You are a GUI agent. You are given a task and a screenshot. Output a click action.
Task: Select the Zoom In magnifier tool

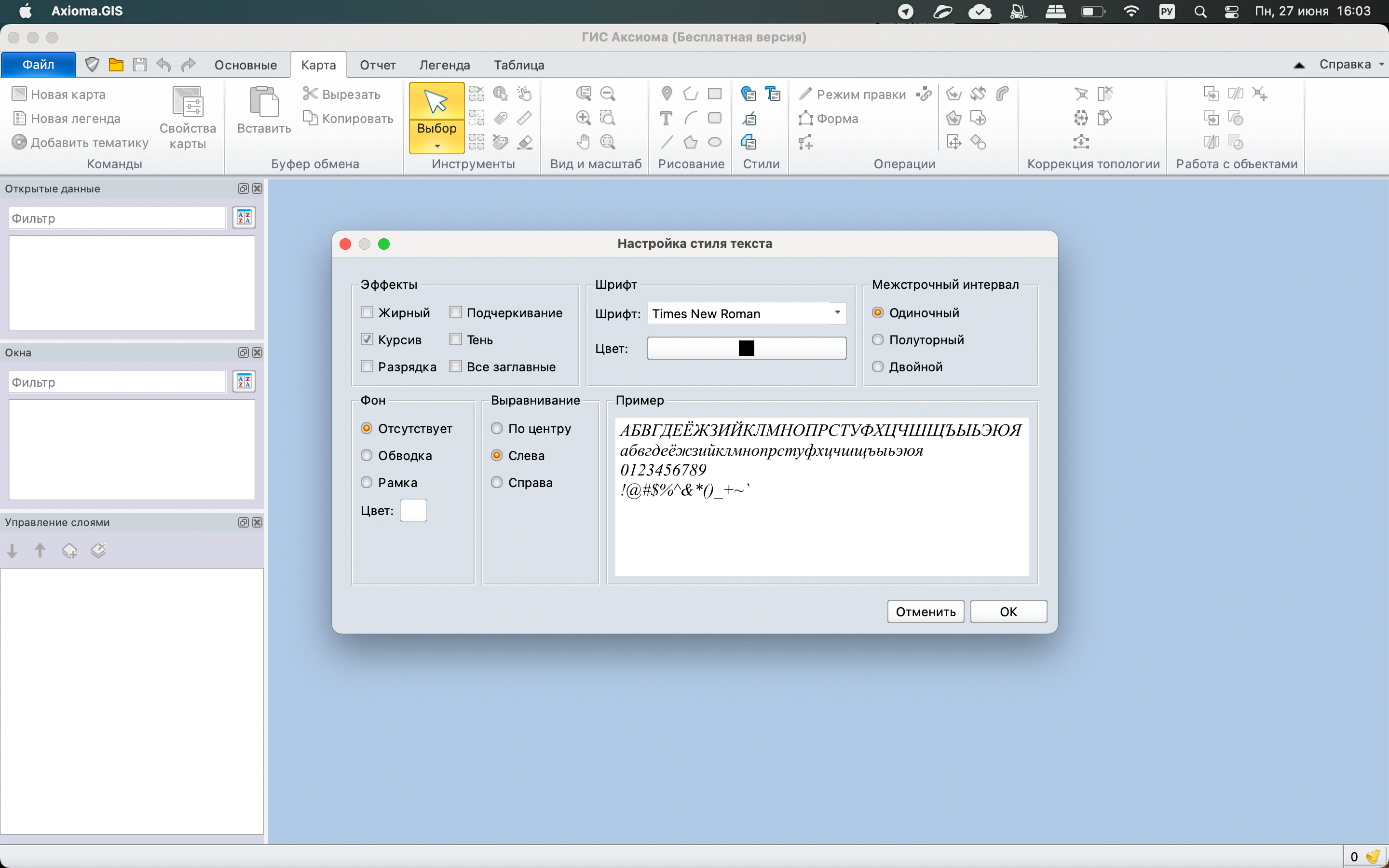[583, 118]
